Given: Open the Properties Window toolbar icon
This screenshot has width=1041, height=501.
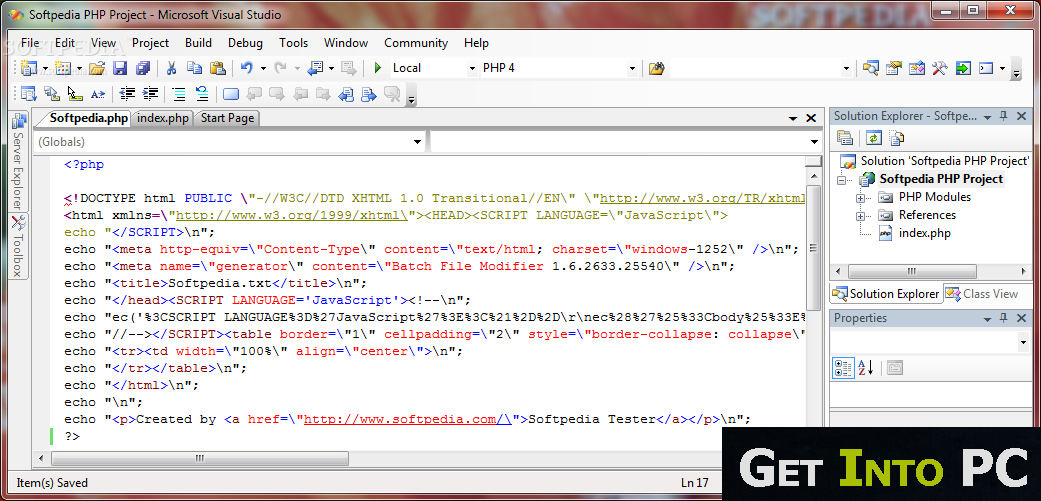Looking at the screenshot, I should coord(894,68).
